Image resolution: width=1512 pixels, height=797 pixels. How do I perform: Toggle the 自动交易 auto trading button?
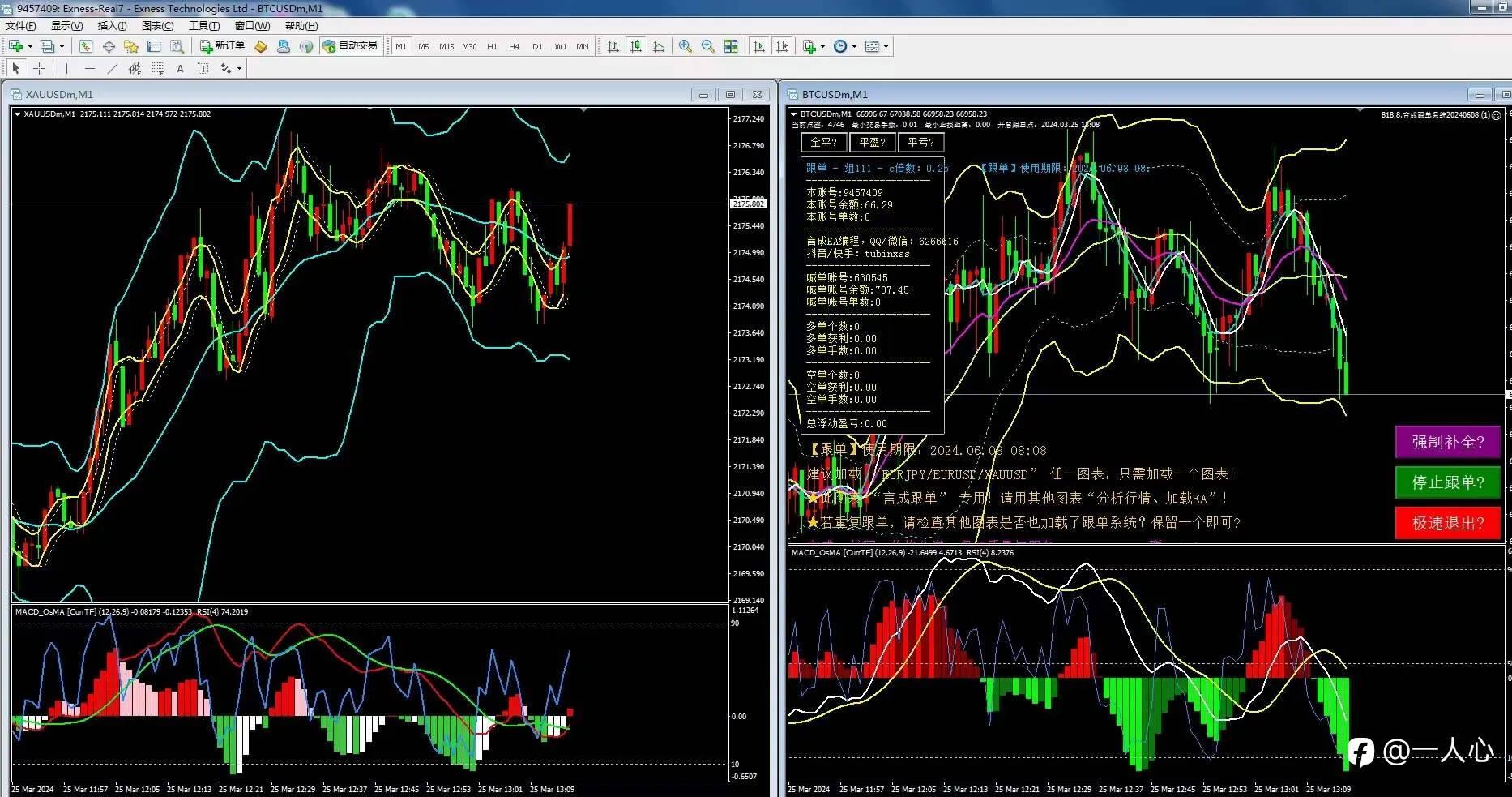point(350,46)
